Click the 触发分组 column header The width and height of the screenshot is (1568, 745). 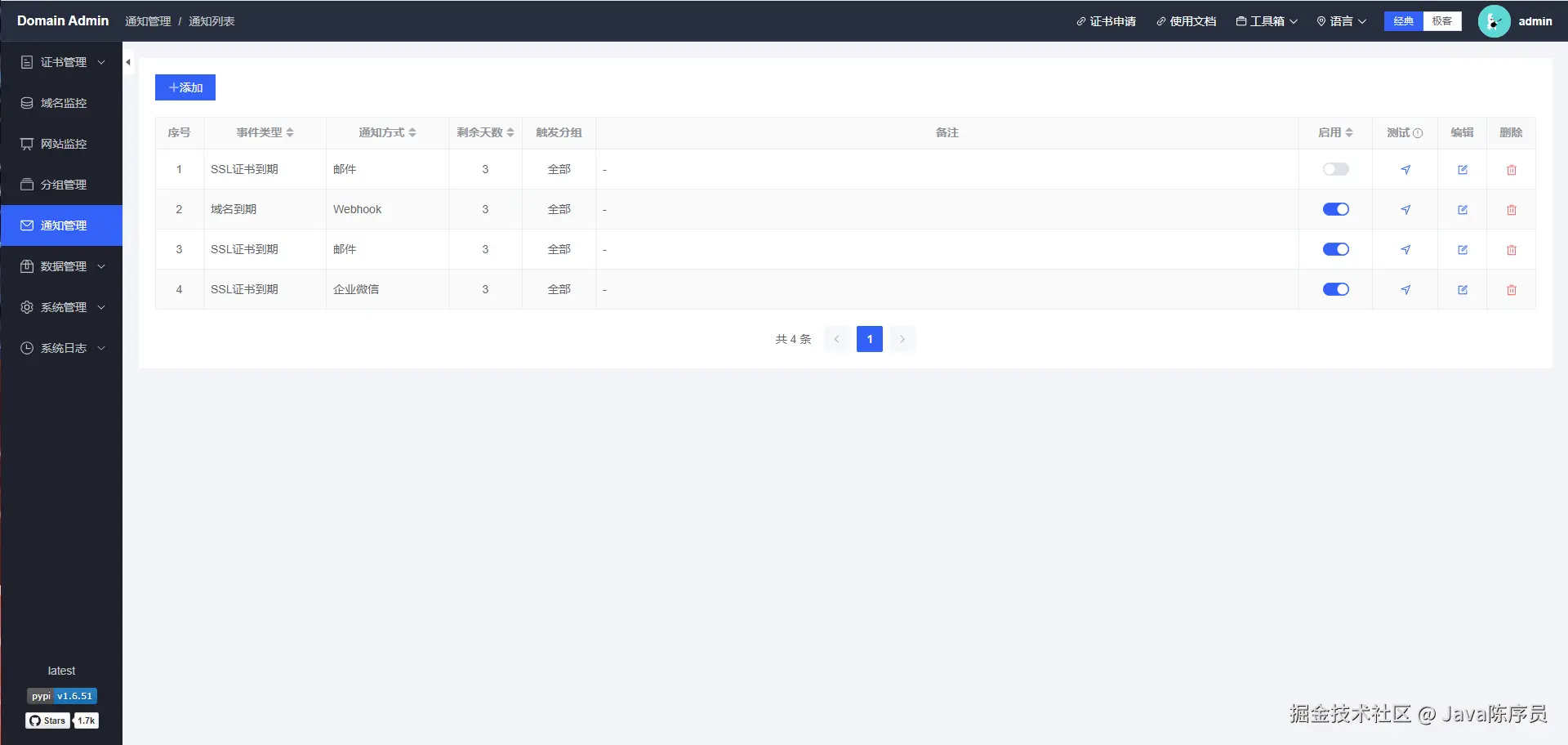click(559, 132)
